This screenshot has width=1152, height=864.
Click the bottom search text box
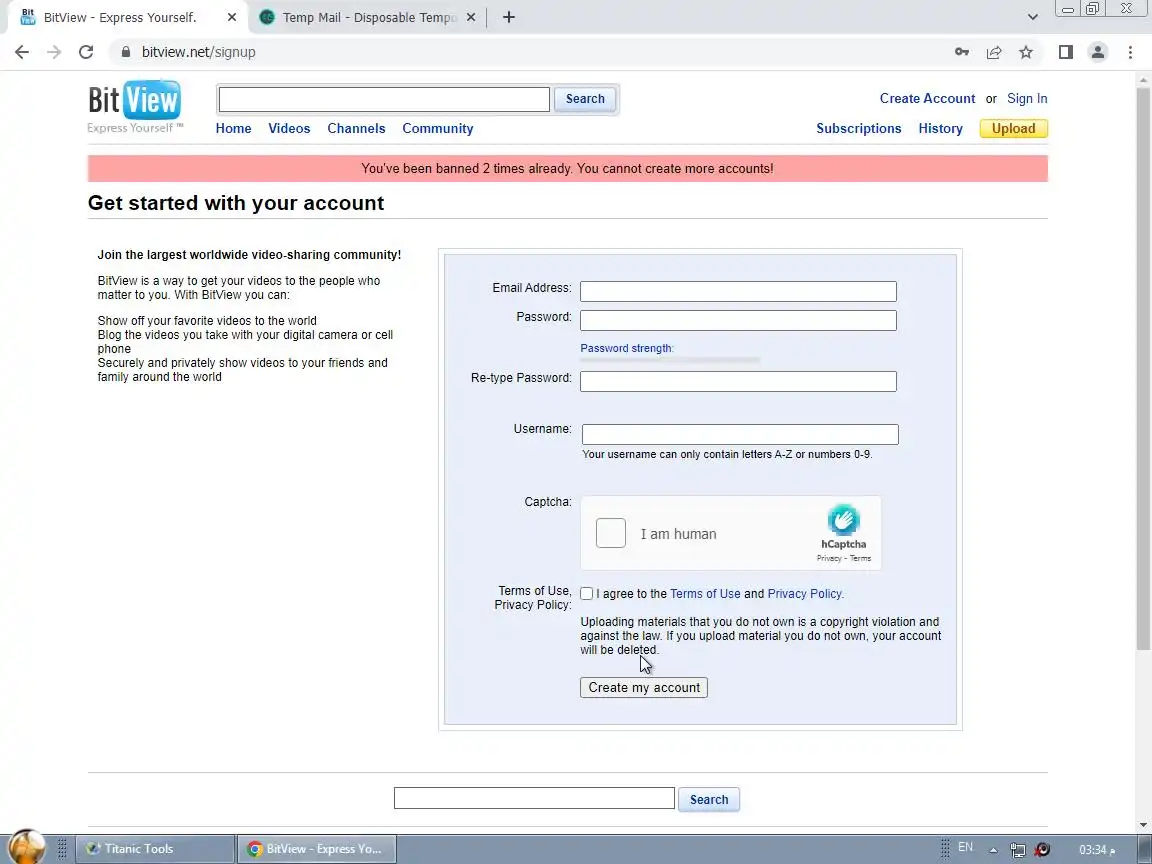coord(534,798)
